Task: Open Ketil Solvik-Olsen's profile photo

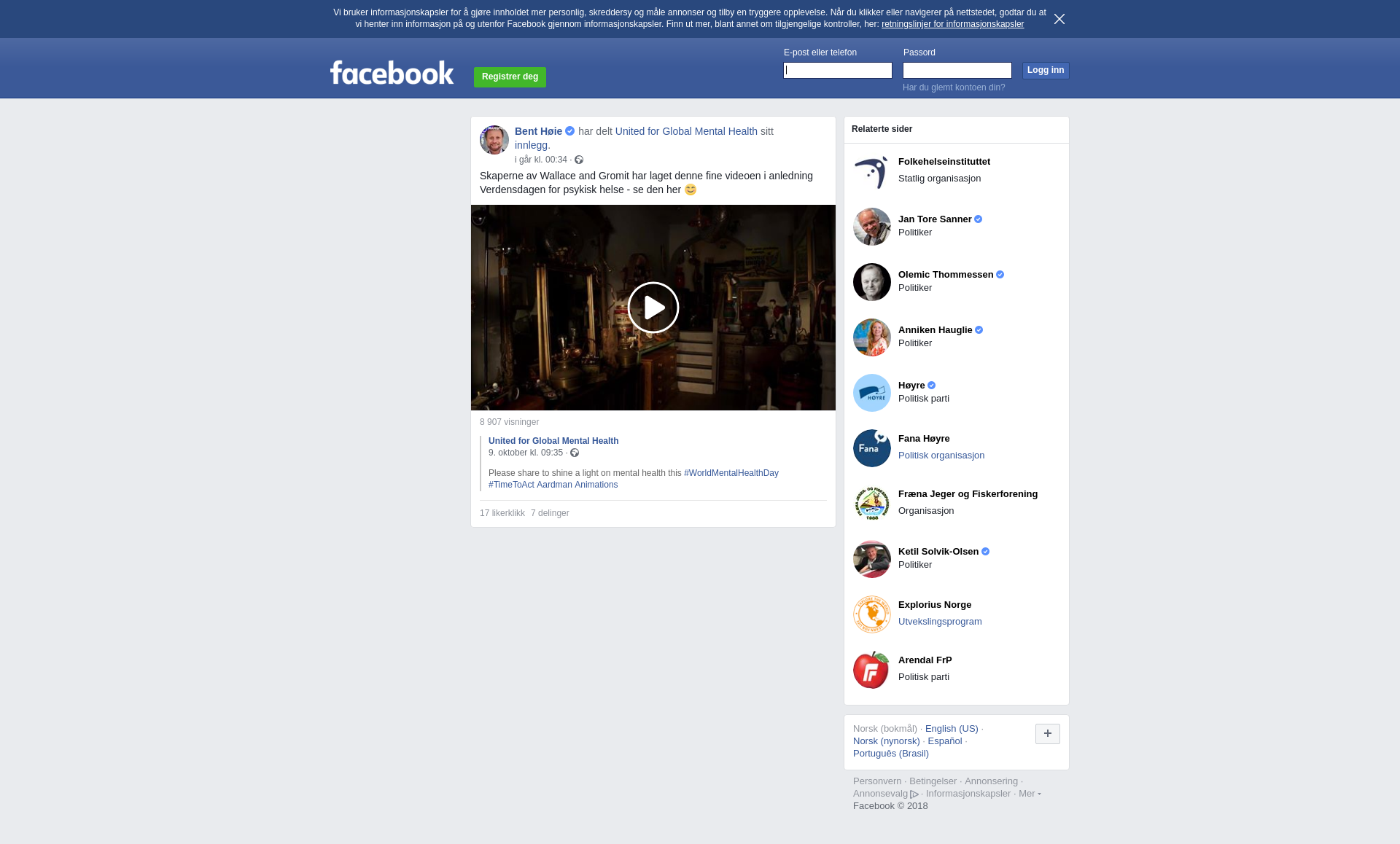Action: tap(872, 559)
